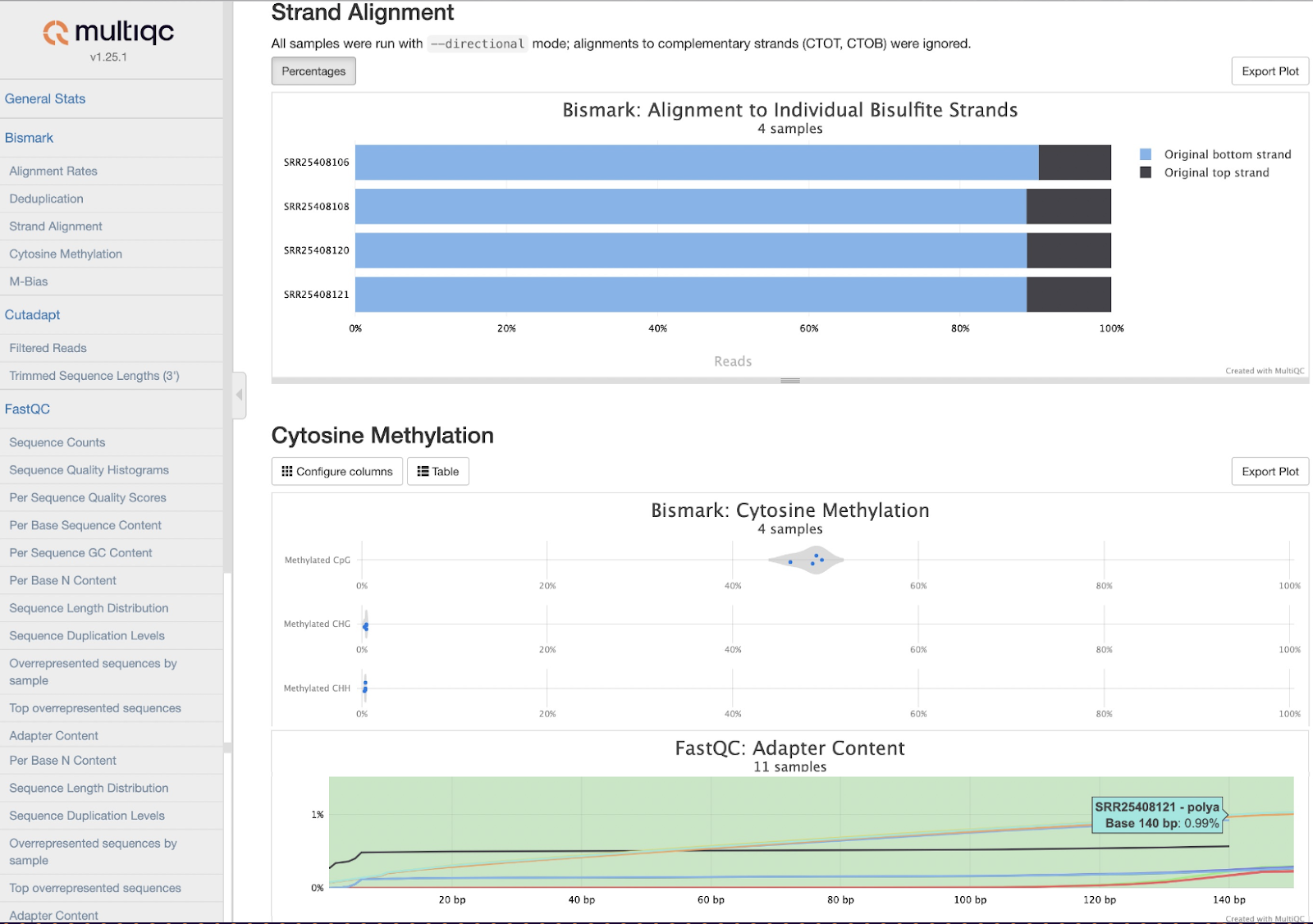
Task: Open Sequence Counts sidebar link
Action: coord(57,442)
